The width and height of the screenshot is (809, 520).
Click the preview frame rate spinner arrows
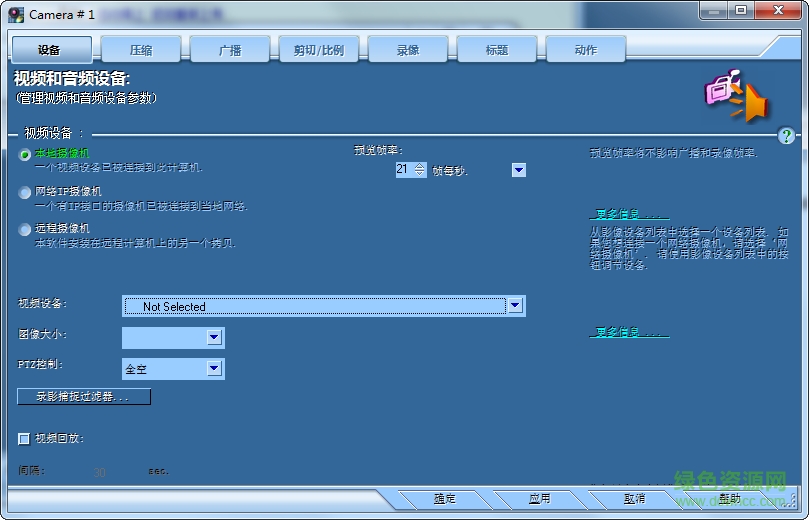[x=419, y=169]
